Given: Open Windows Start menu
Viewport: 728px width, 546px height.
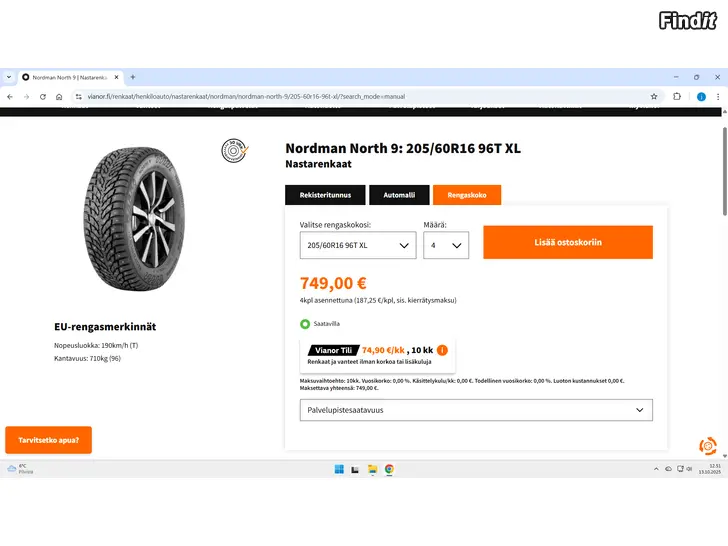Looking at the screenshot, I should [338, 469].
